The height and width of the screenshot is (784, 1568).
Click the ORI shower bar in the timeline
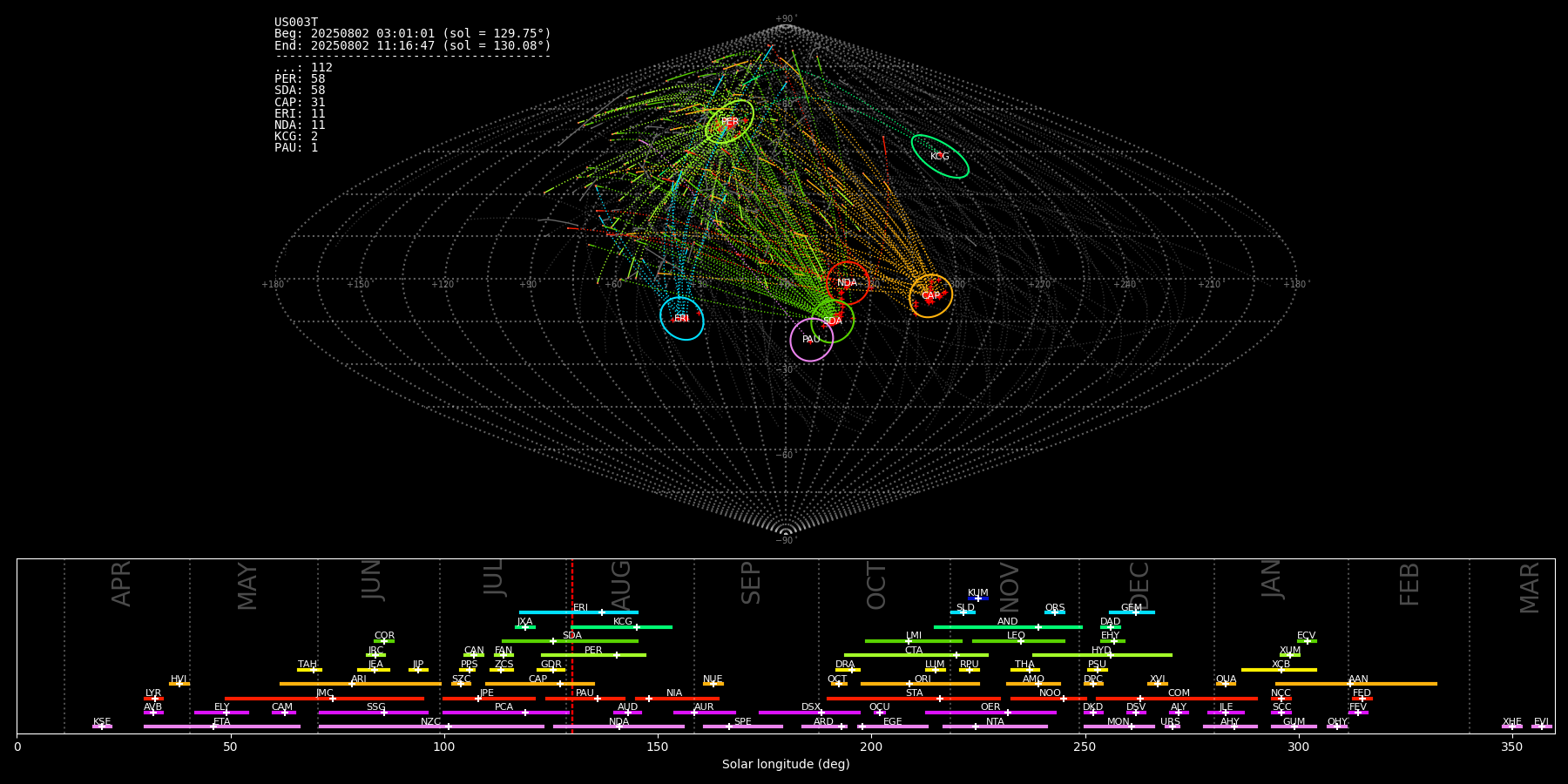[x=920, y=684]
